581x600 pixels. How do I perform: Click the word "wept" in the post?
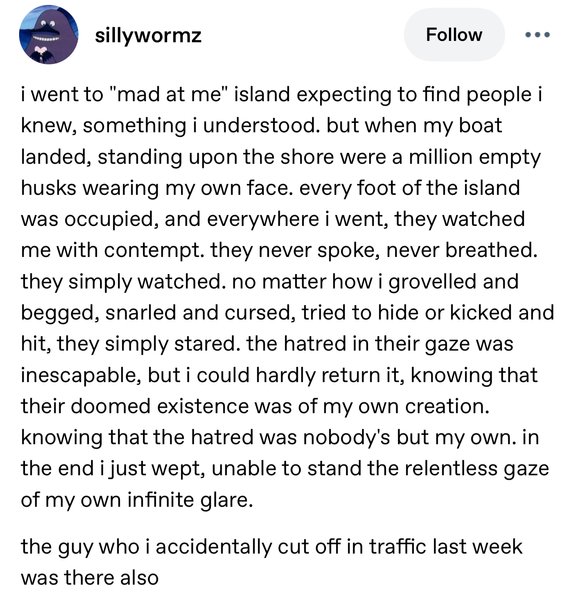click(x=178, y=469)
